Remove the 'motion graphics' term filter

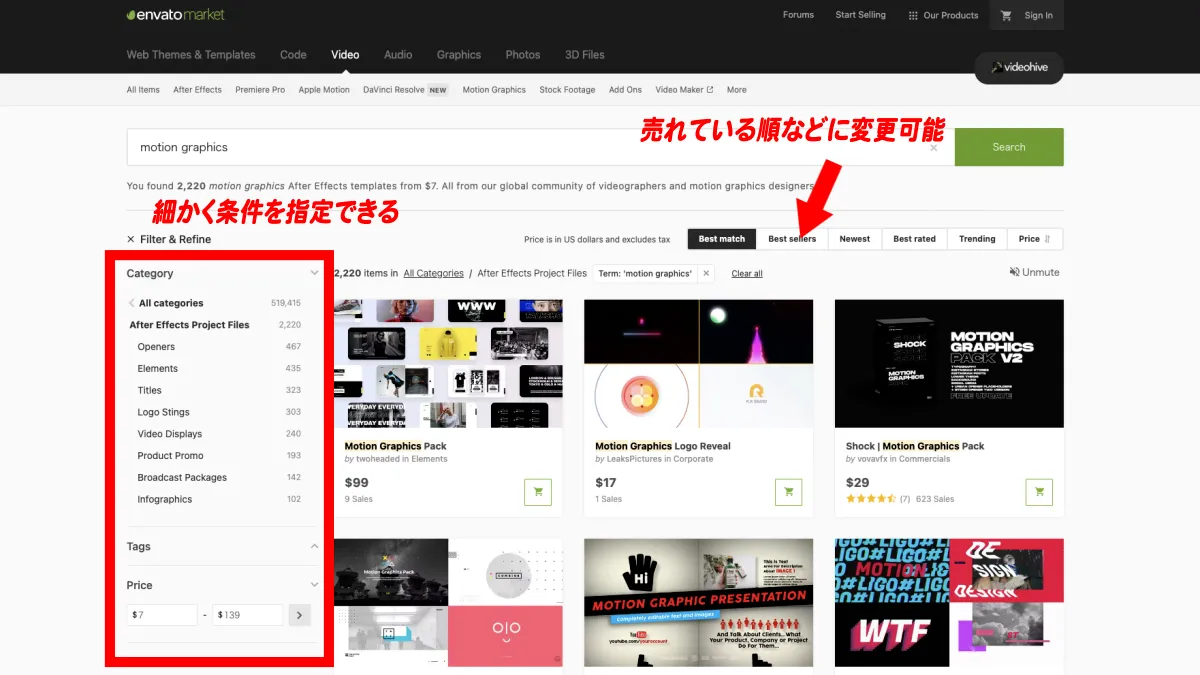coord(706,273)
